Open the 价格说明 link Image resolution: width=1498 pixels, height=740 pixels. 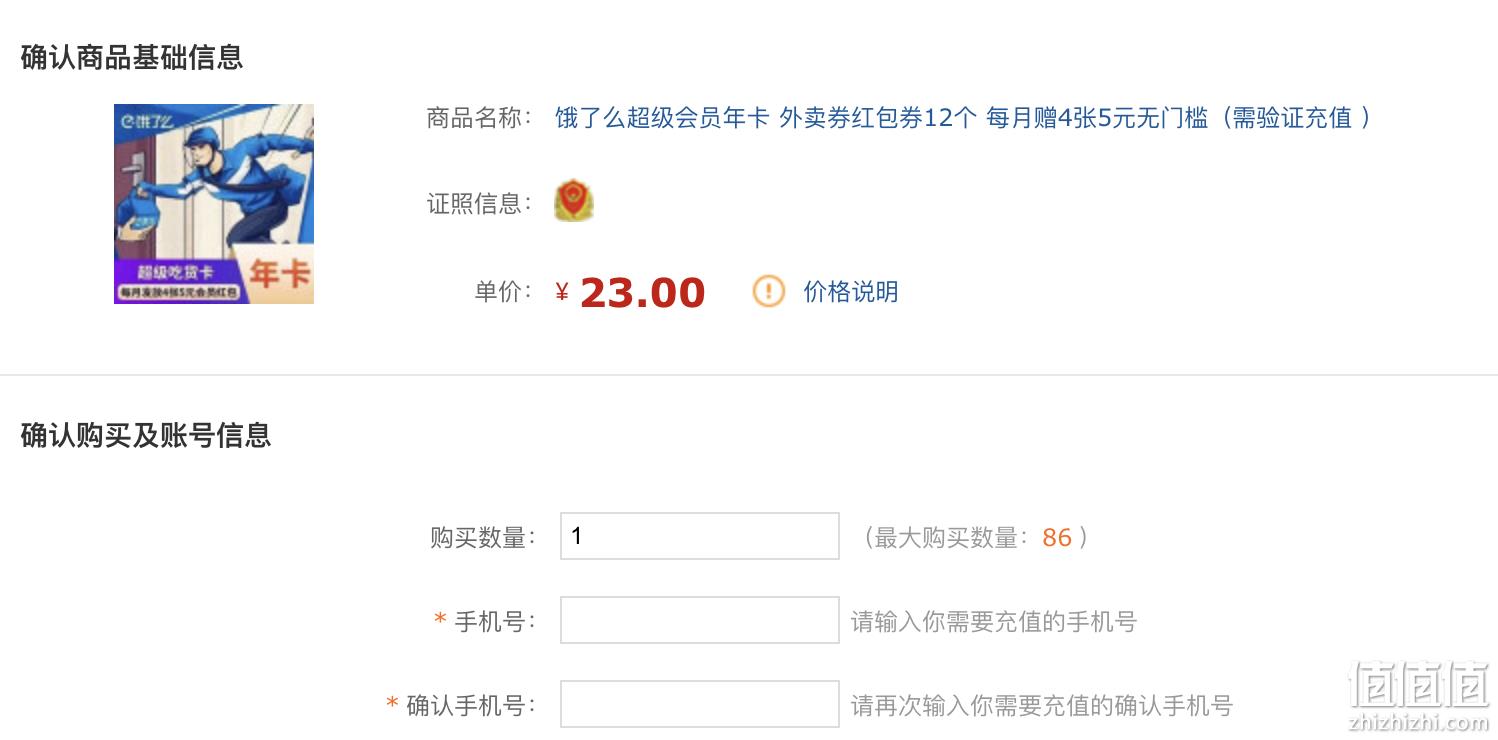point(851,292)
